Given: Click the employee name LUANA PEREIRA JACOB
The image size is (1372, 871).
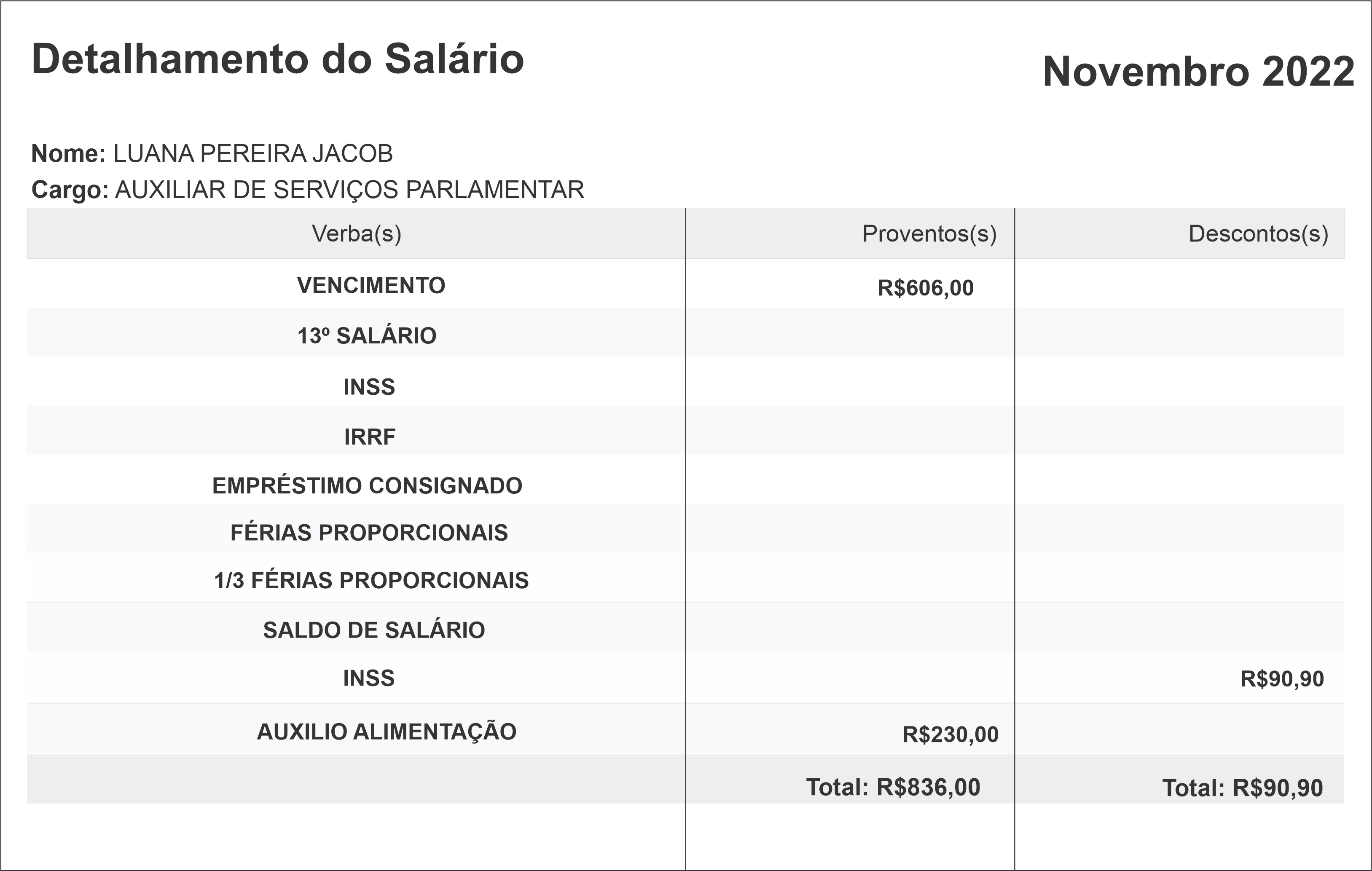Looking at the screenshot, I should coord(252,154).
